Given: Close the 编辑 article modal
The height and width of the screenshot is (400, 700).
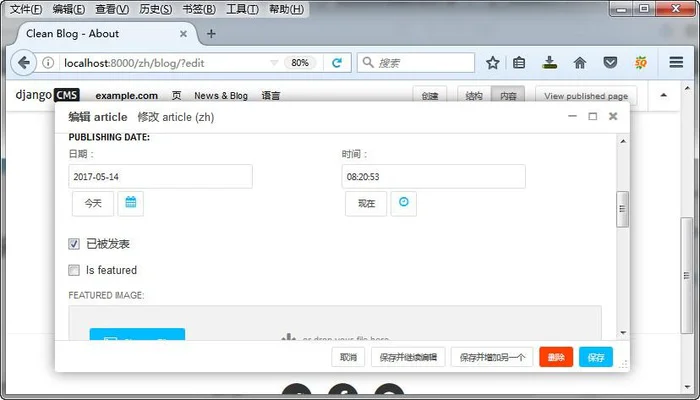Looking at the screenshot, I should pos(613,116).
